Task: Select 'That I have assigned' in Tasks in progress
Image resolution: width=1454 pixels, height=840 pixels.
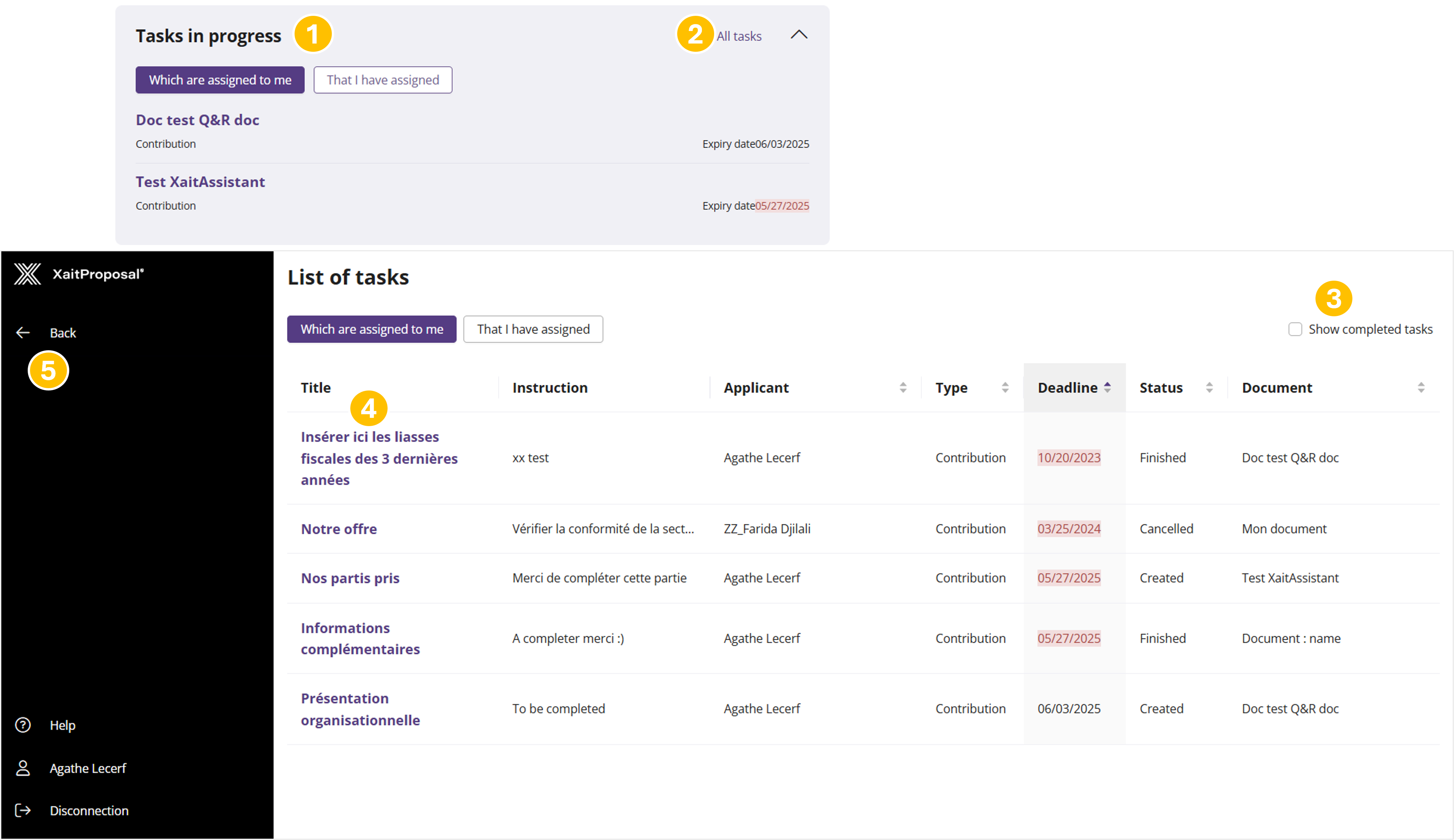Action: tap(383, 80)
